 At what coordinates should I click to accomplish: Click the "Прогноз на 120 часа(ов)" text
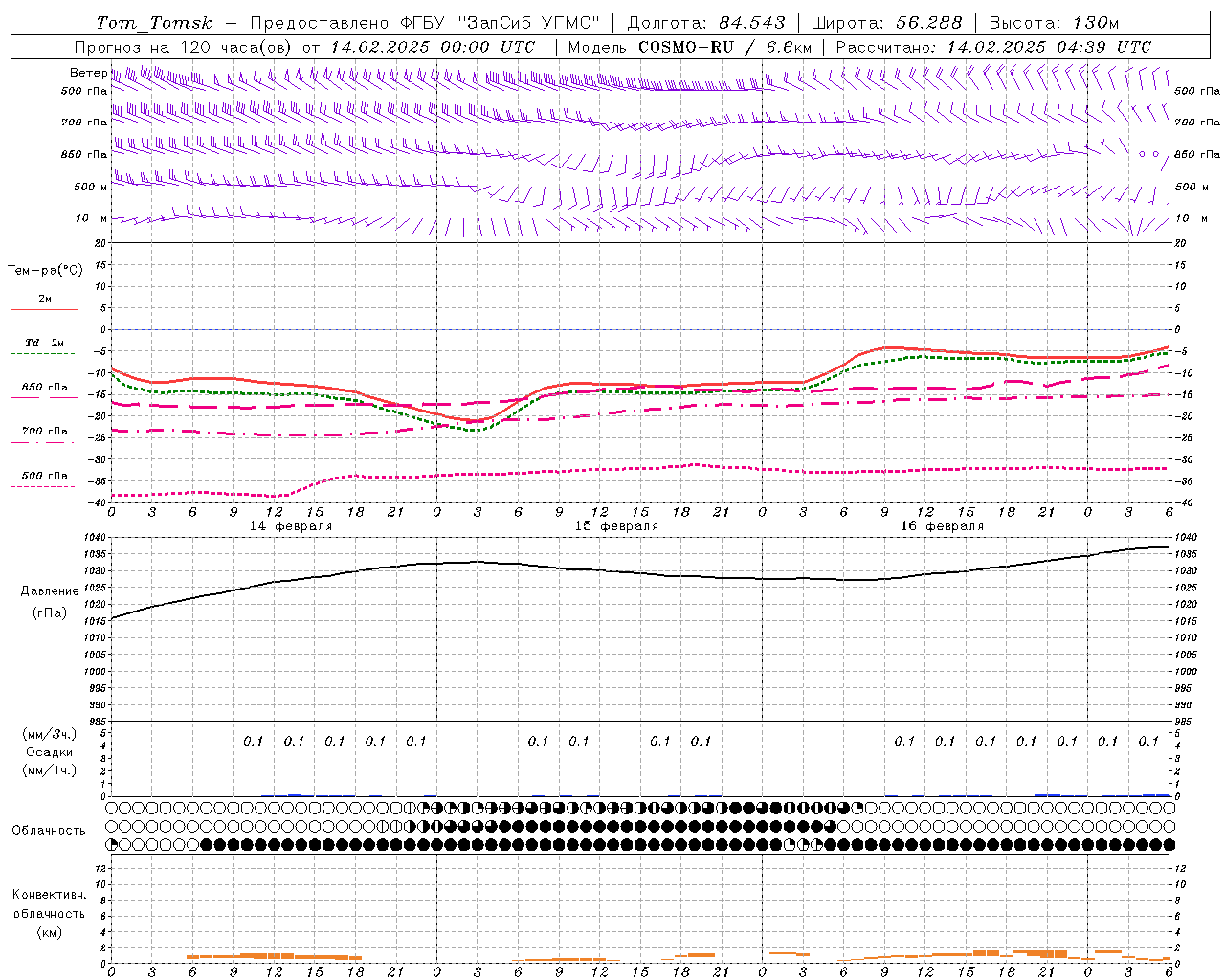click(x=185, y=47)
